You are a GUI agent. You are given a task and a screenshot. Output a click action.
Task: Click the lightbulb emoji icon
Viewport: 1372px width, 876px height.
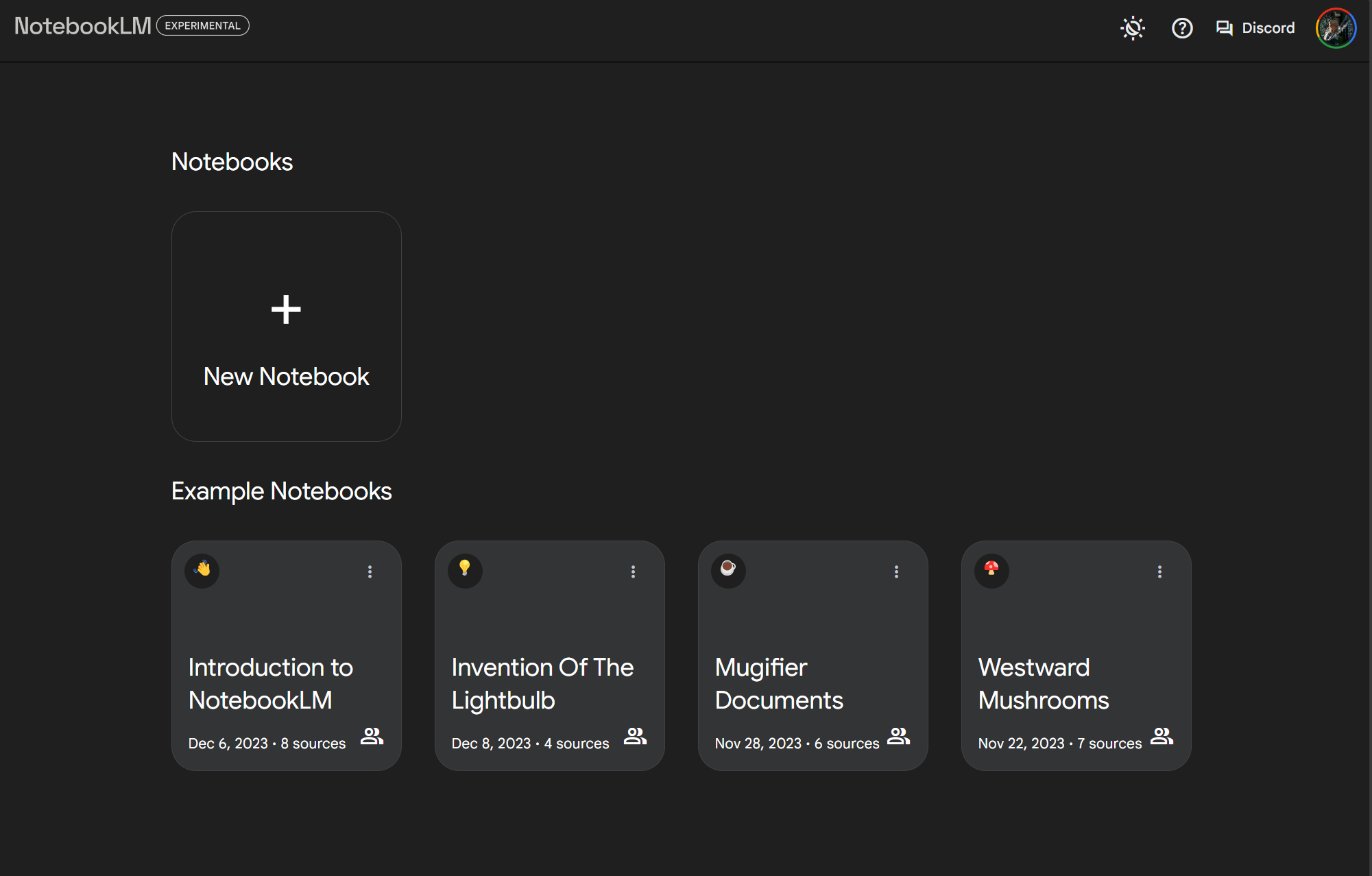[x=465, y=569]
